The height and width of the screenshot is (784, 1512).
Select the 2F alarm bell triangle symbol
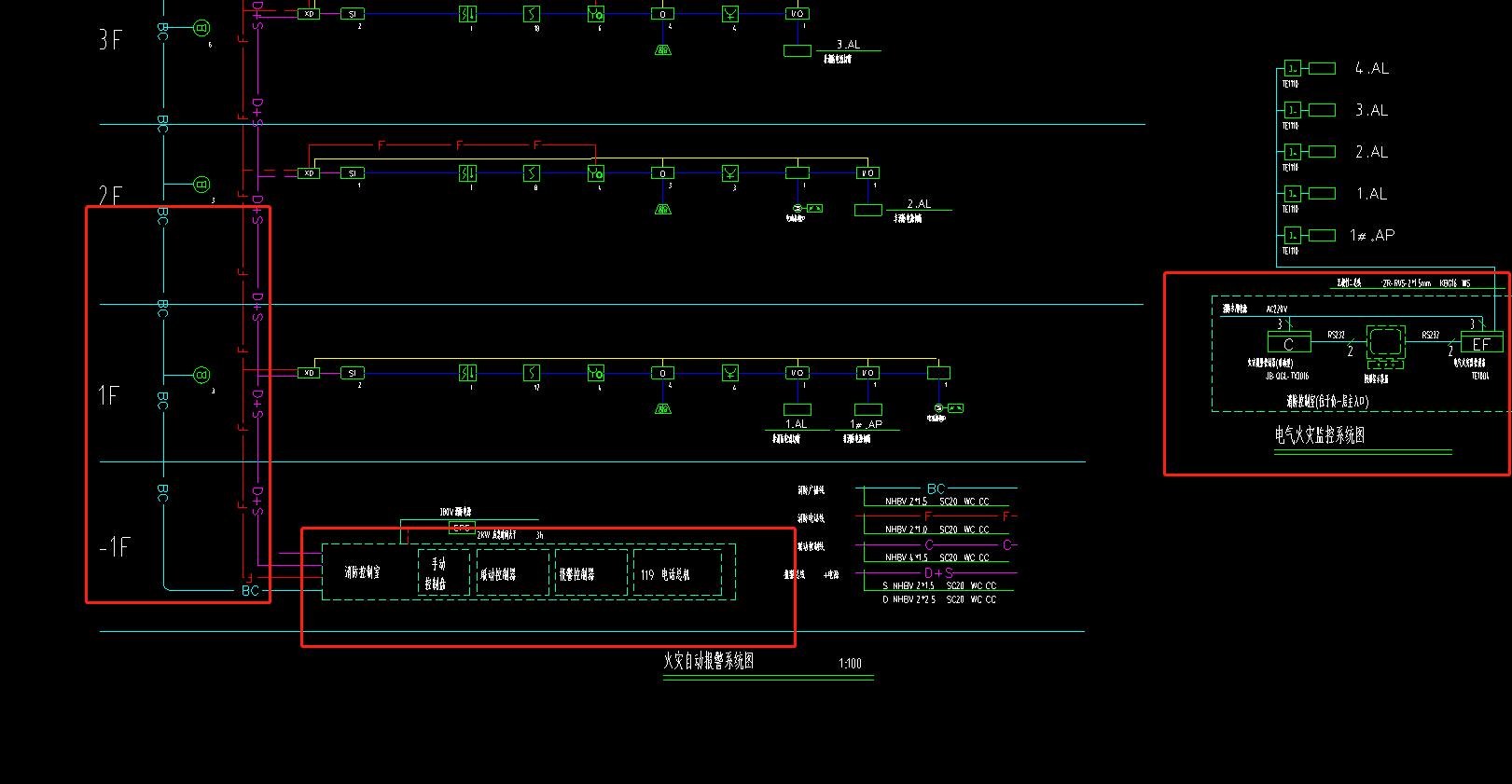tap(662, 209)
